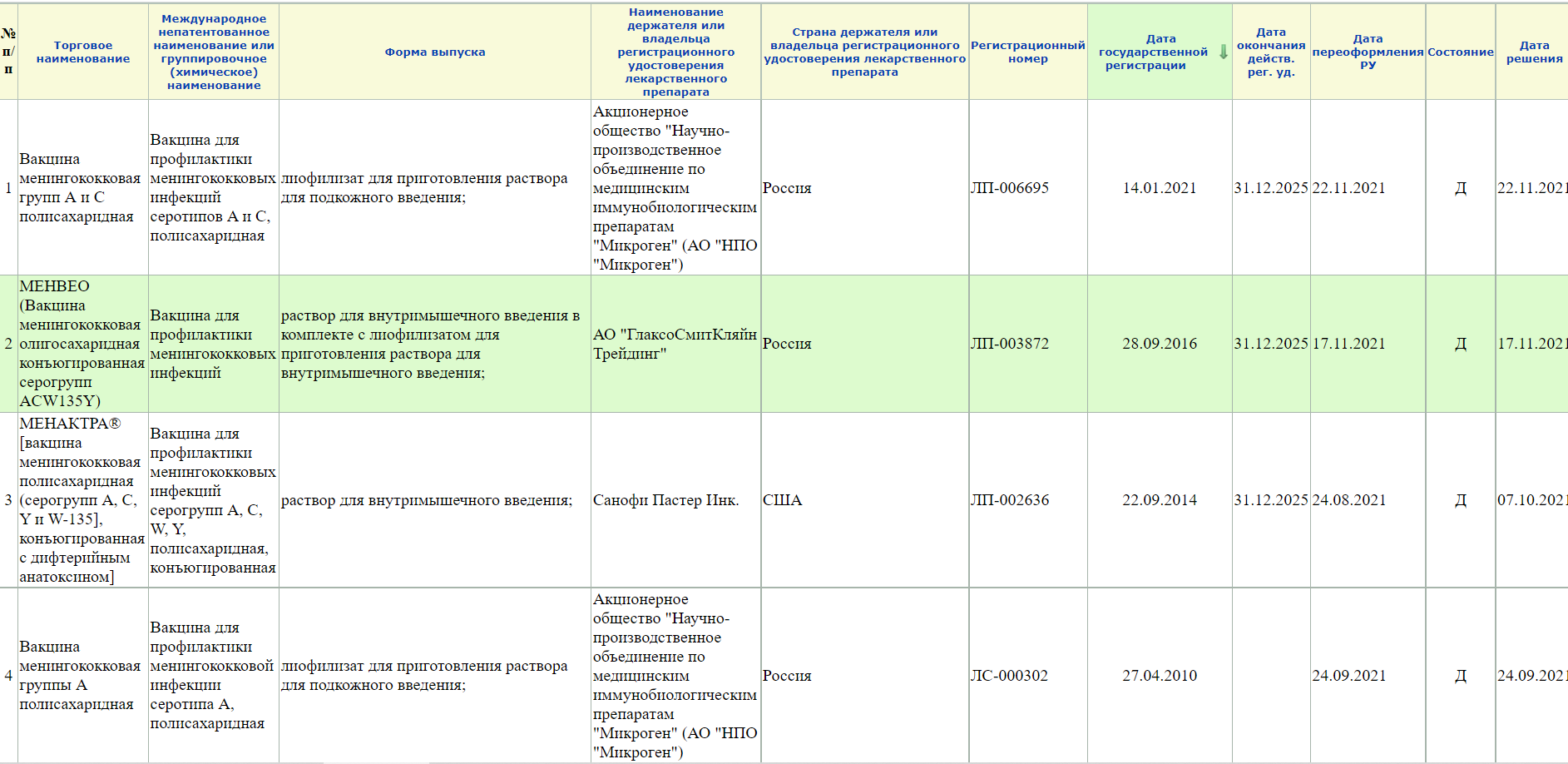Click registration date 22.09.2014
Image resolution: width=1568 pixels, height=764 pixels.
click(1160, 500)
